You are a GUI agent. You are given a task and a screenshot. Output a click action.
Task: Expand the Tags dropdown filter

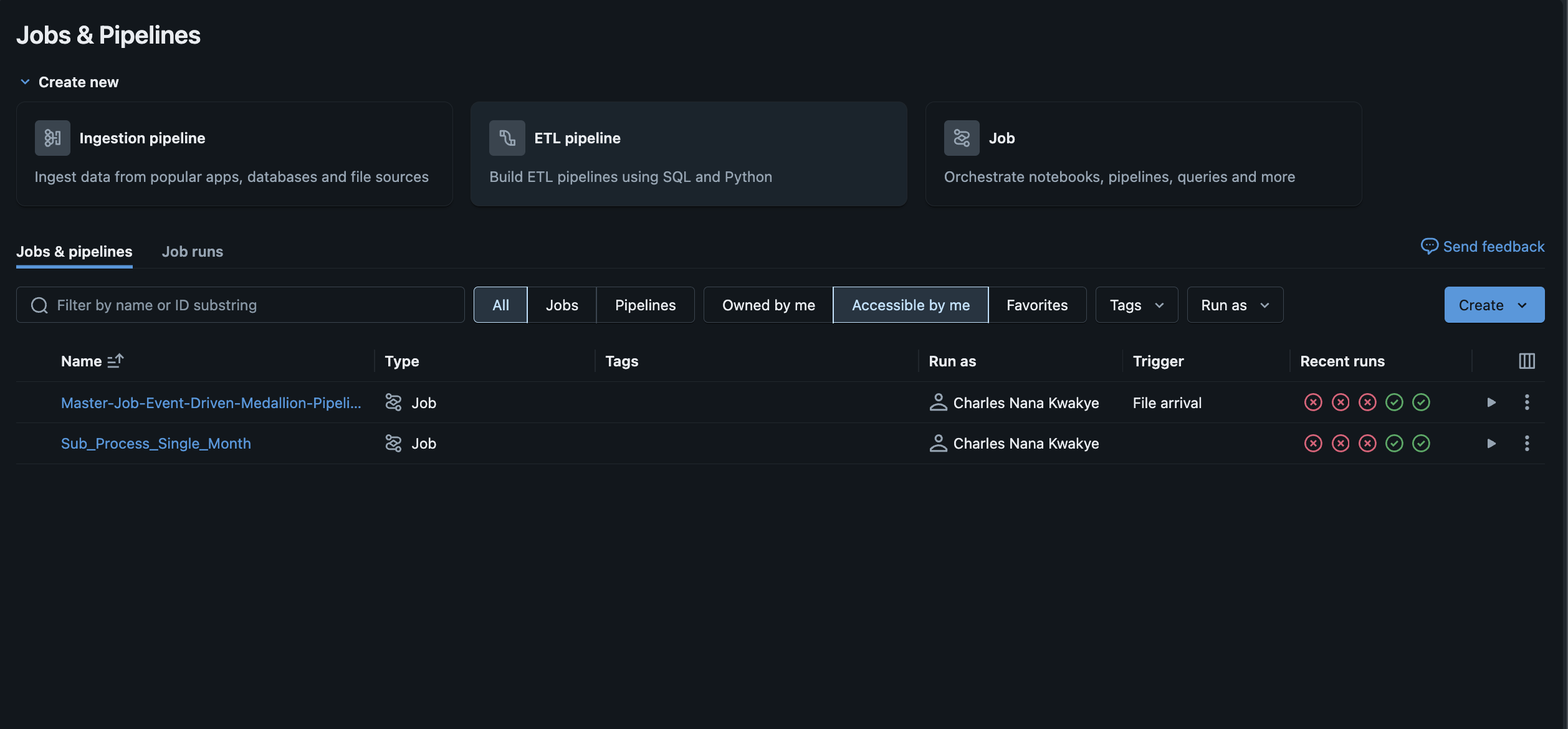(x=1136, y=305)
